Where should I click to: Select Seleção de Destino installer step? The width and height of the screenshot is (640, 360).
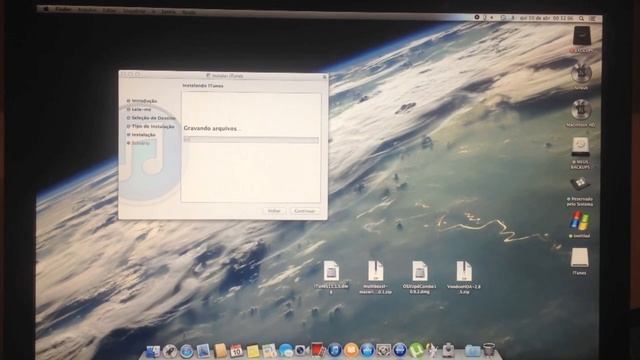pos(153,118)
